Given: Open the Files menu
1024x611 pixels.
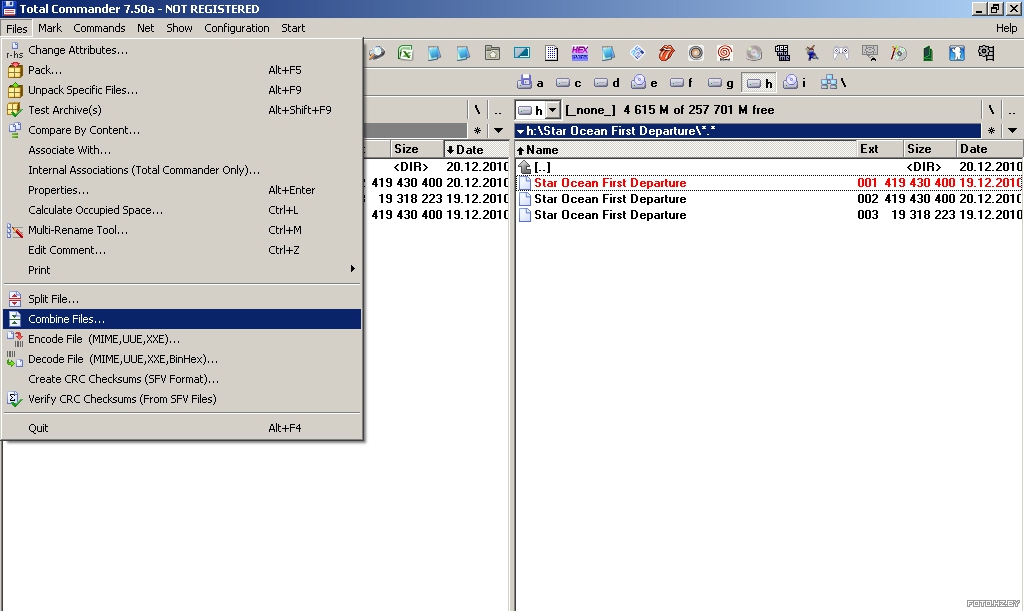Looking at the screenshot, I should coord(16,28).
